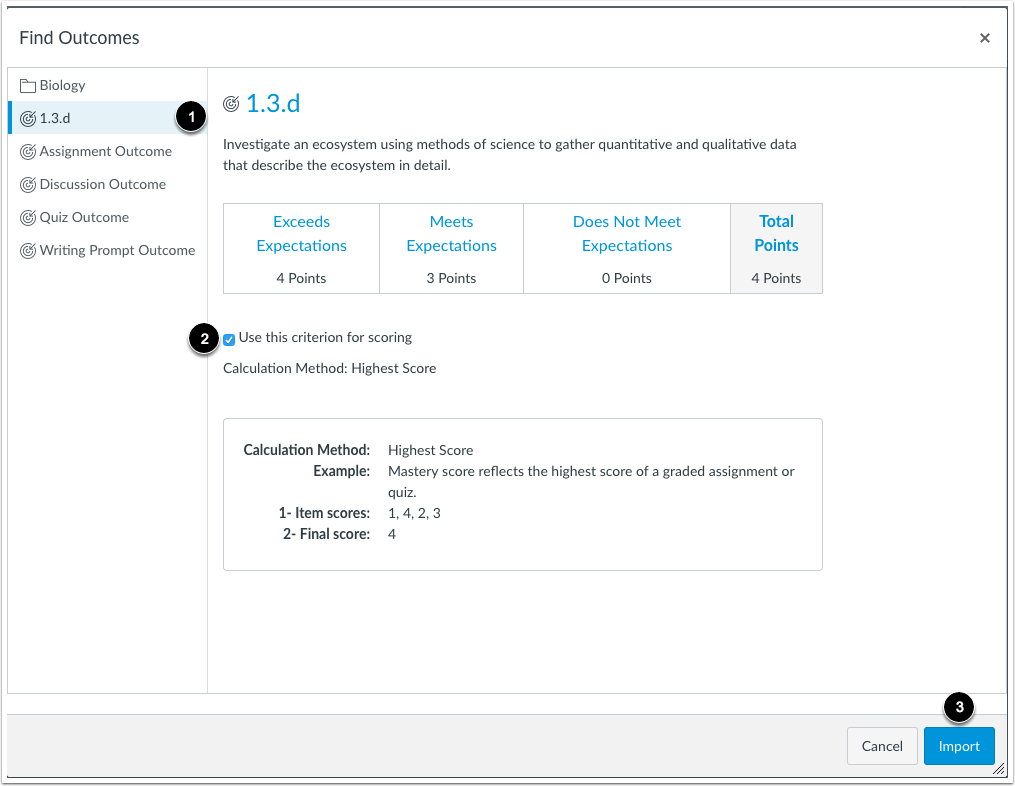Click the Quiz Outcome target icon
Viewport: 1015px width, 786px height.
(x=28, y=218)
